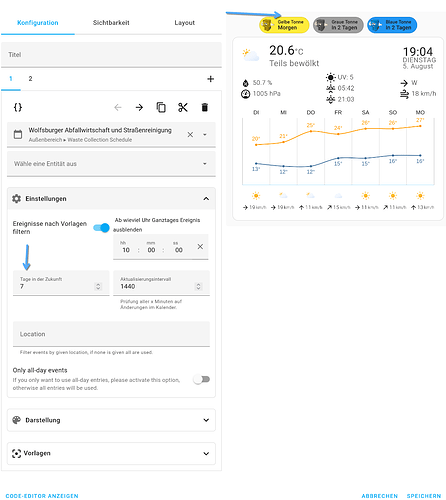Click Sunday forecast sun icon below SO

point(393,196)
